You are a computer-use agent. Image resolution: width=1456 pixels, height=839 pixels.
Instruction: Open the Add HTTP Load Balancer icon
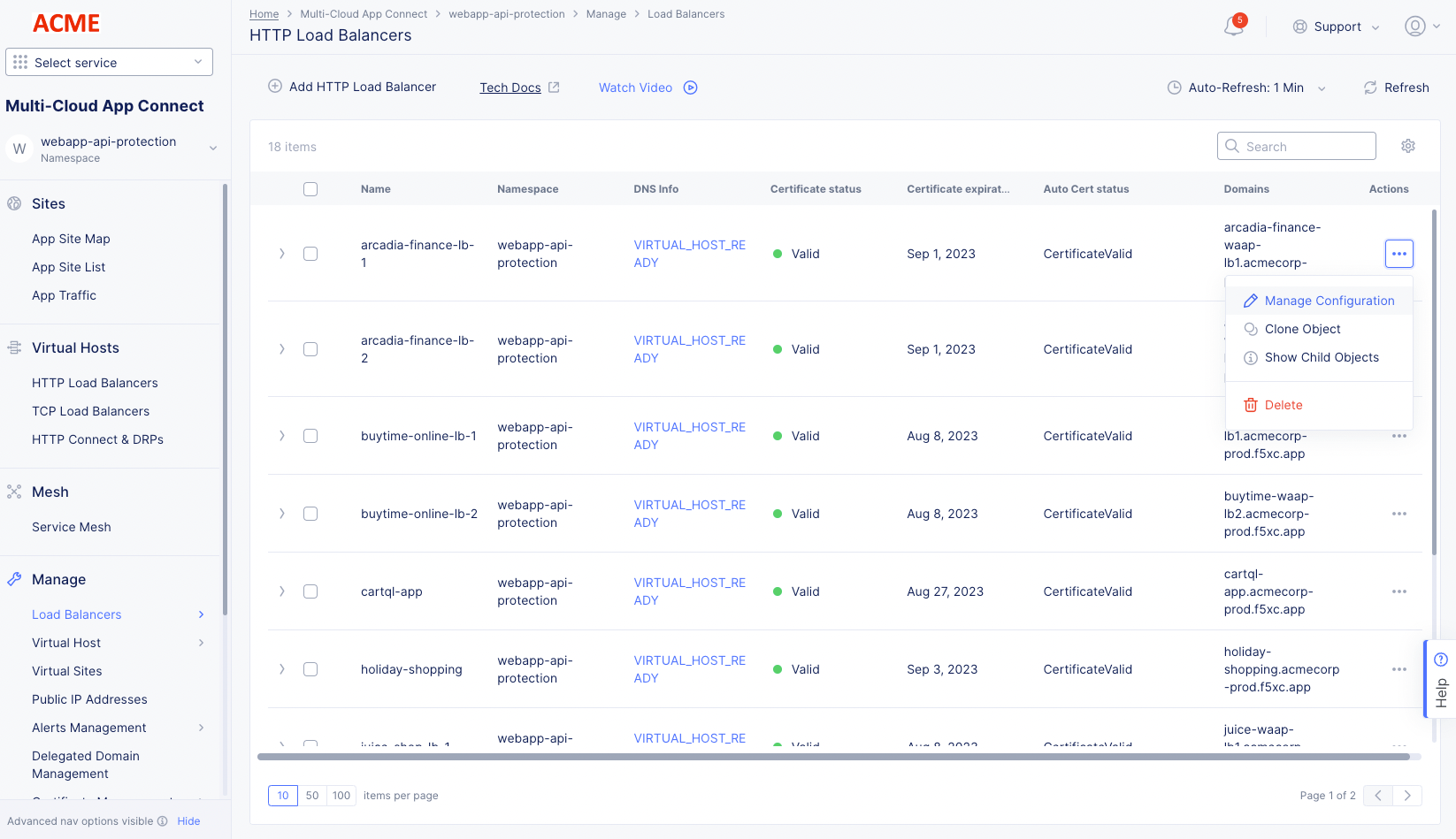pyautogui.click(x=273, y=87)
